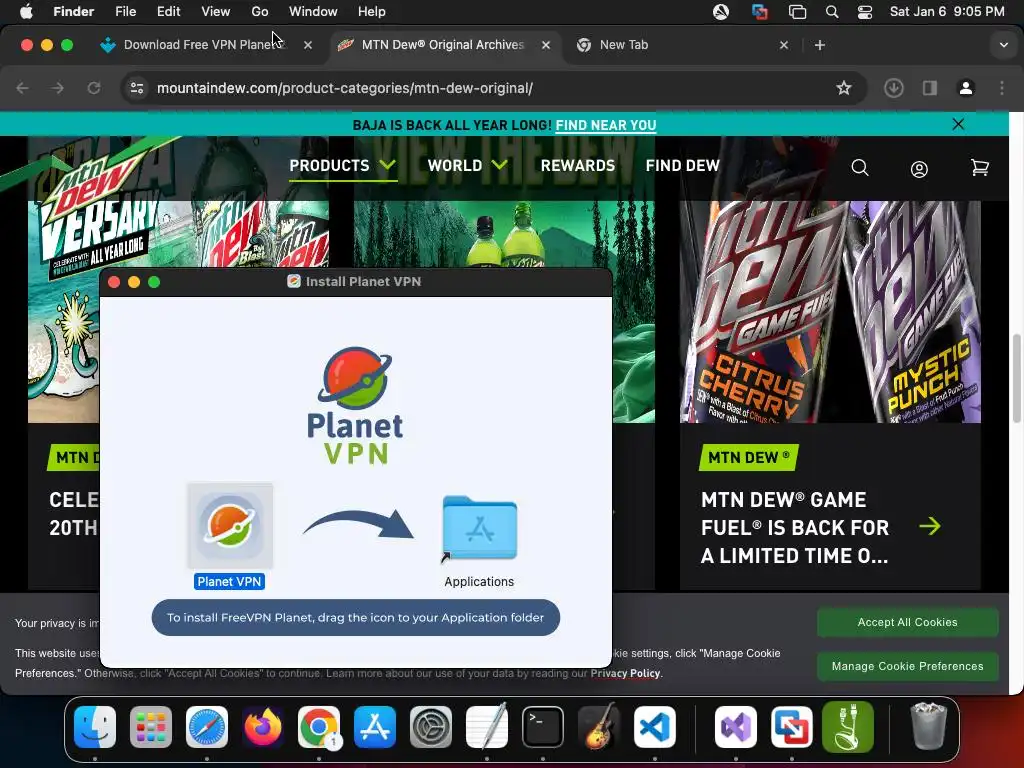This screenshot has height=768, width=1024.
Task: Dismiss the Baja banner with X
Action: [x=958, y=124]
